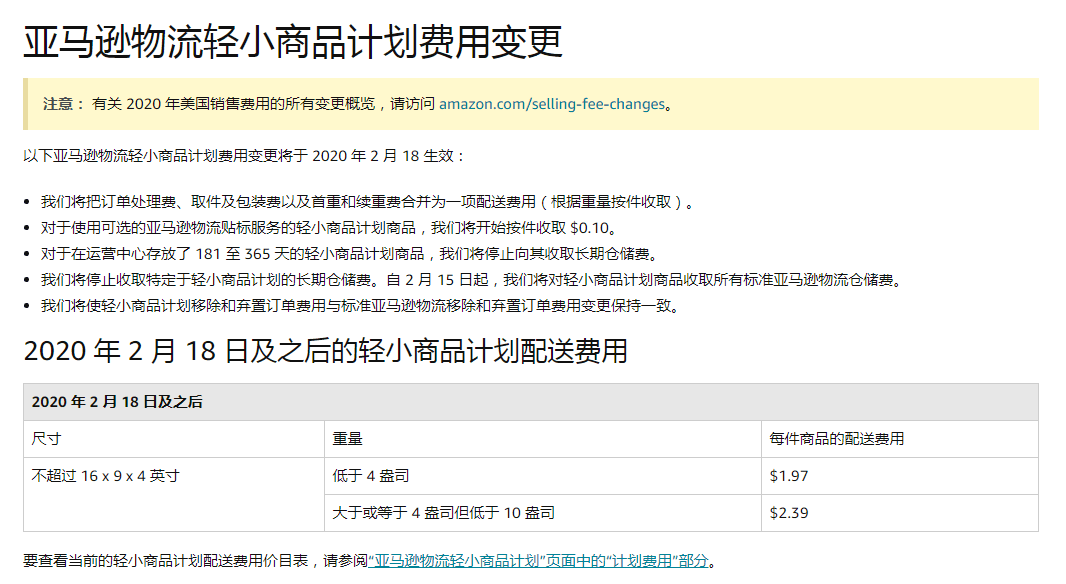Click the sentence about changes effective 2020 年 2 月 18 生效
The image size is (1066, 584).
(244, 156)
